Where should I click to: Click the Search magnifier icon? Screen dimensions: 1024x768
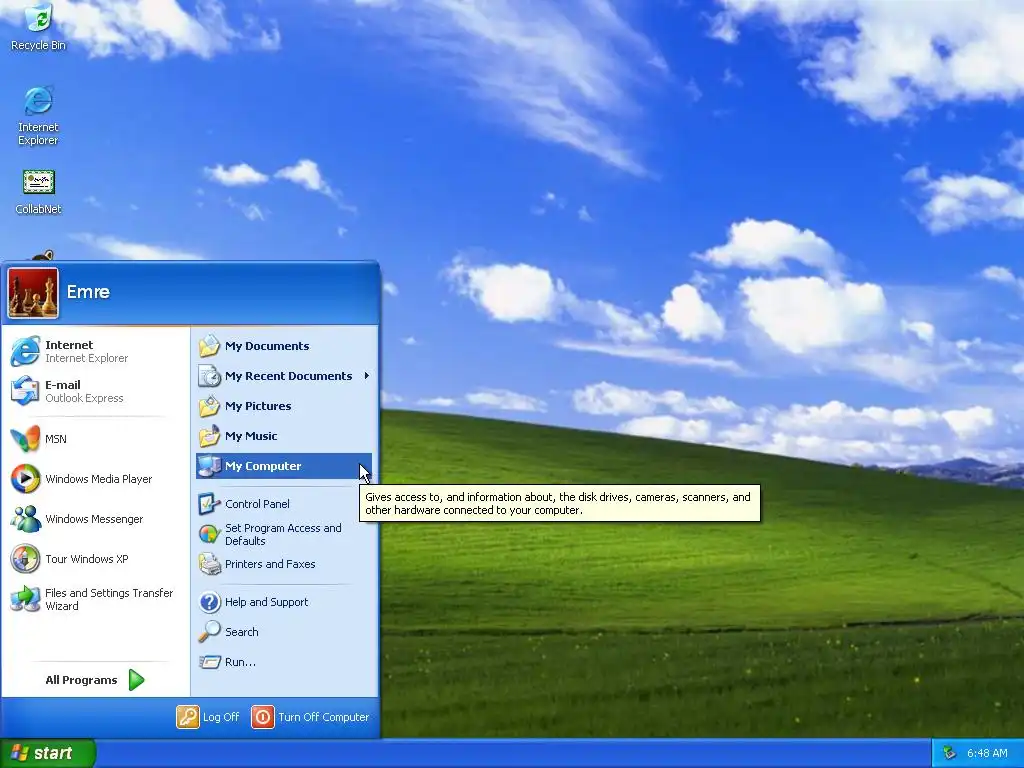pos(210,632)
